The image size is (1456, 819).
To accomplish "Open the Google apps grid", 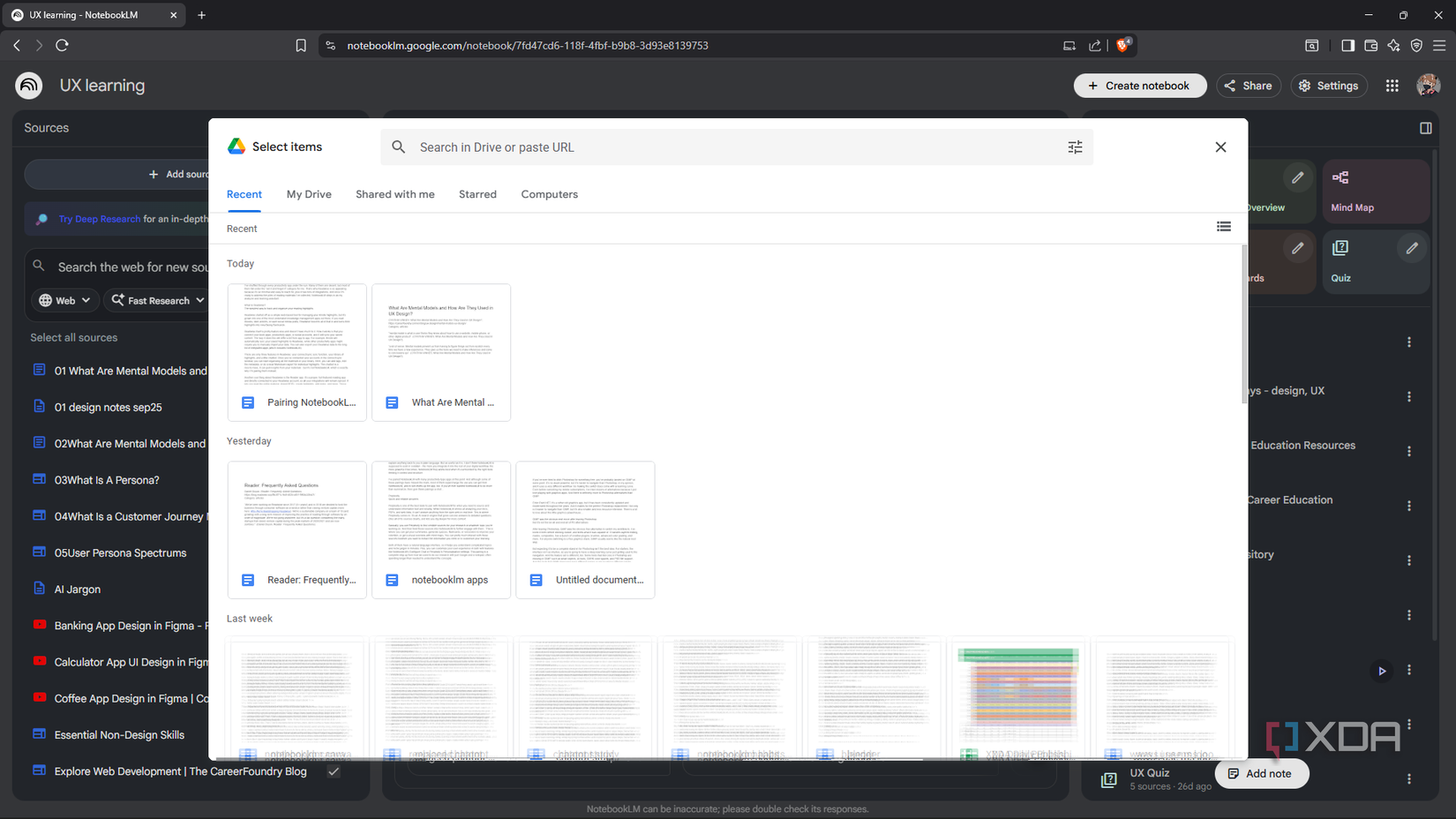I will pos(1392,86).
